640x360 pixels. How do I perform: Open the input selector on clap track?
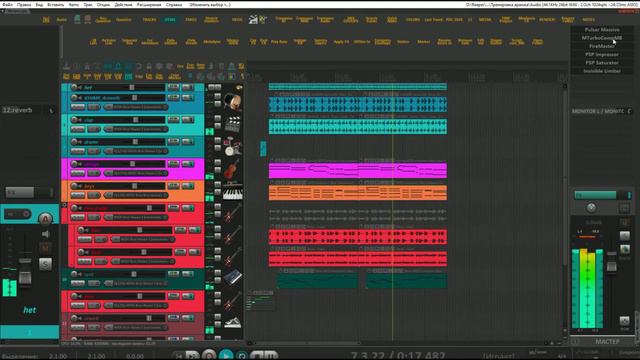(136, 129)
